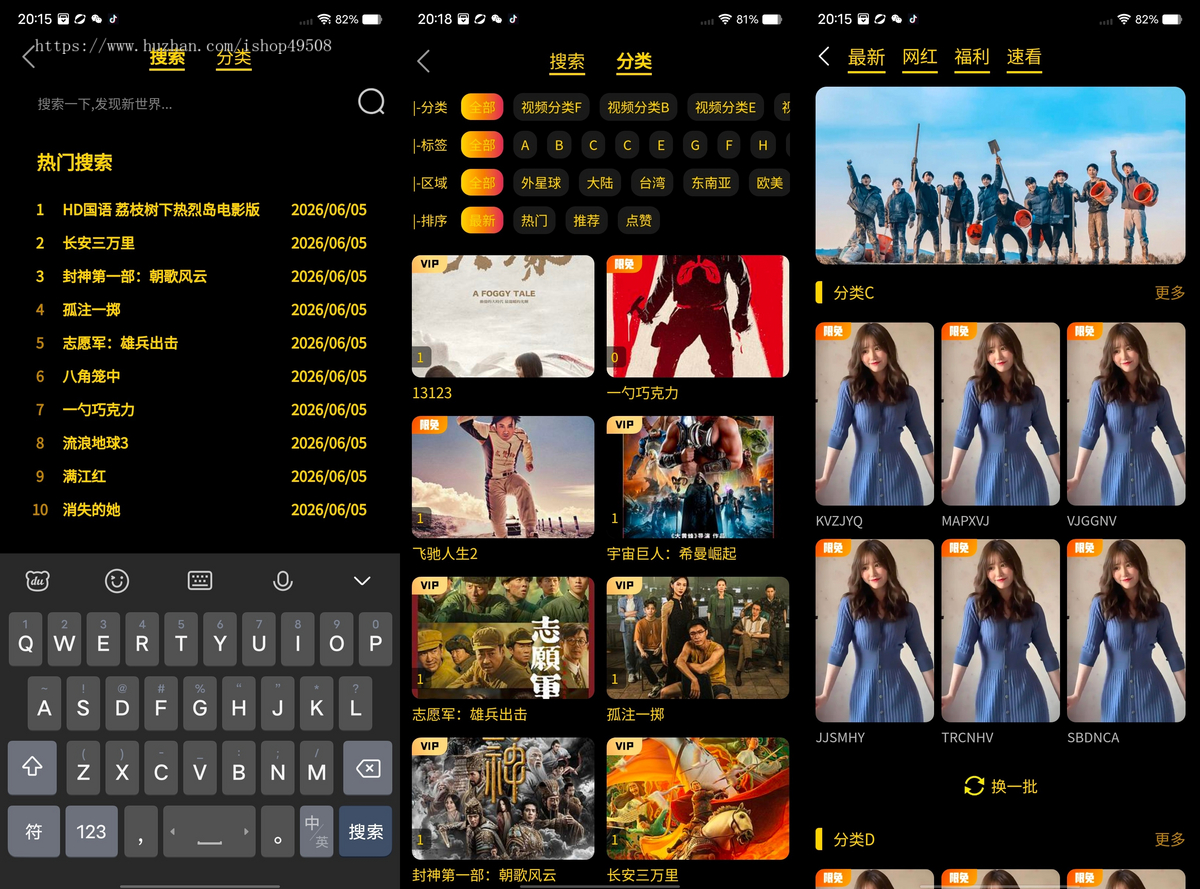
Task: Choose the 外星球 region filter
Action: click(541, 183)
